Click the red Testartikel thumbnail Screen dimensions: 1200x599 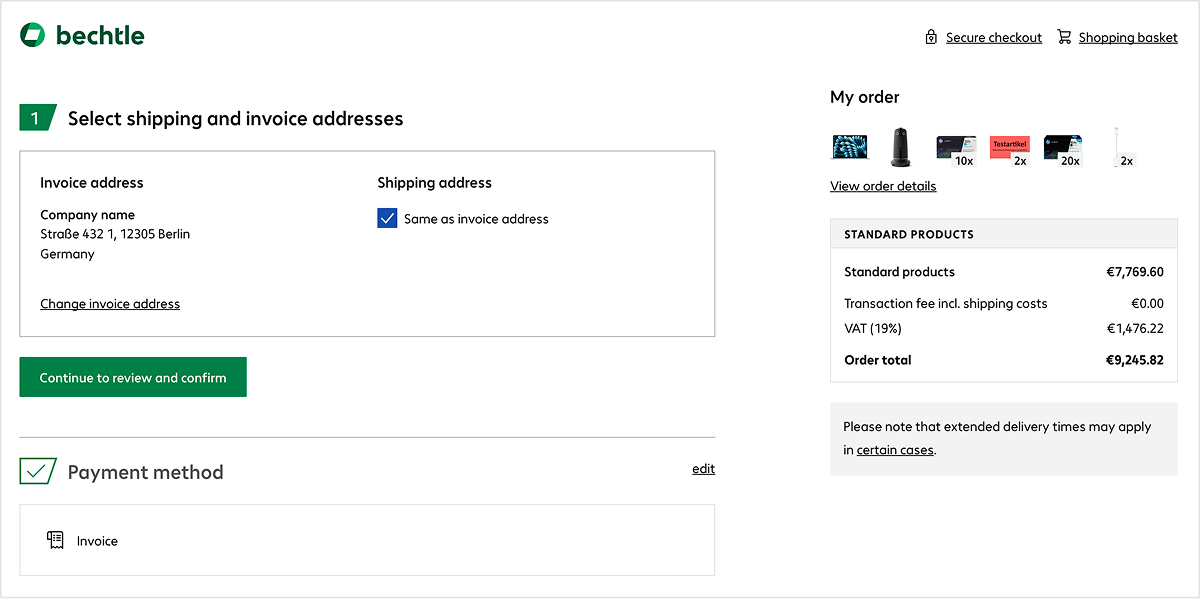1009,146
